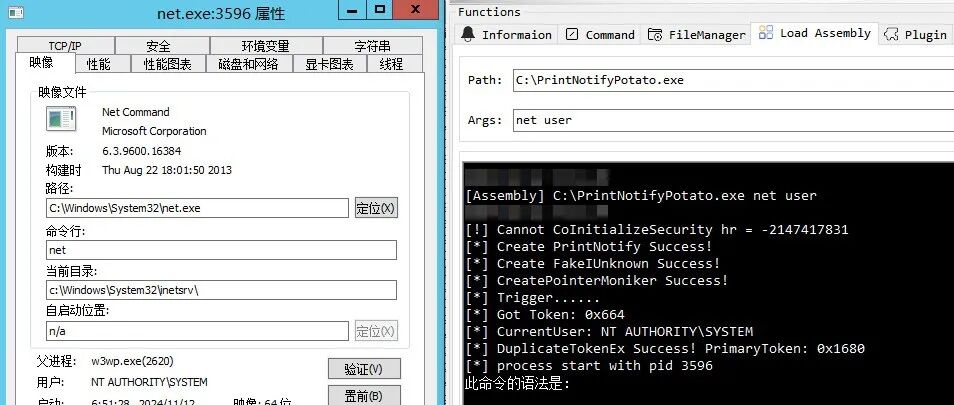Switch to the 环境变量 tab
This screenshot has height=405, width=954.
pos(266,46)
